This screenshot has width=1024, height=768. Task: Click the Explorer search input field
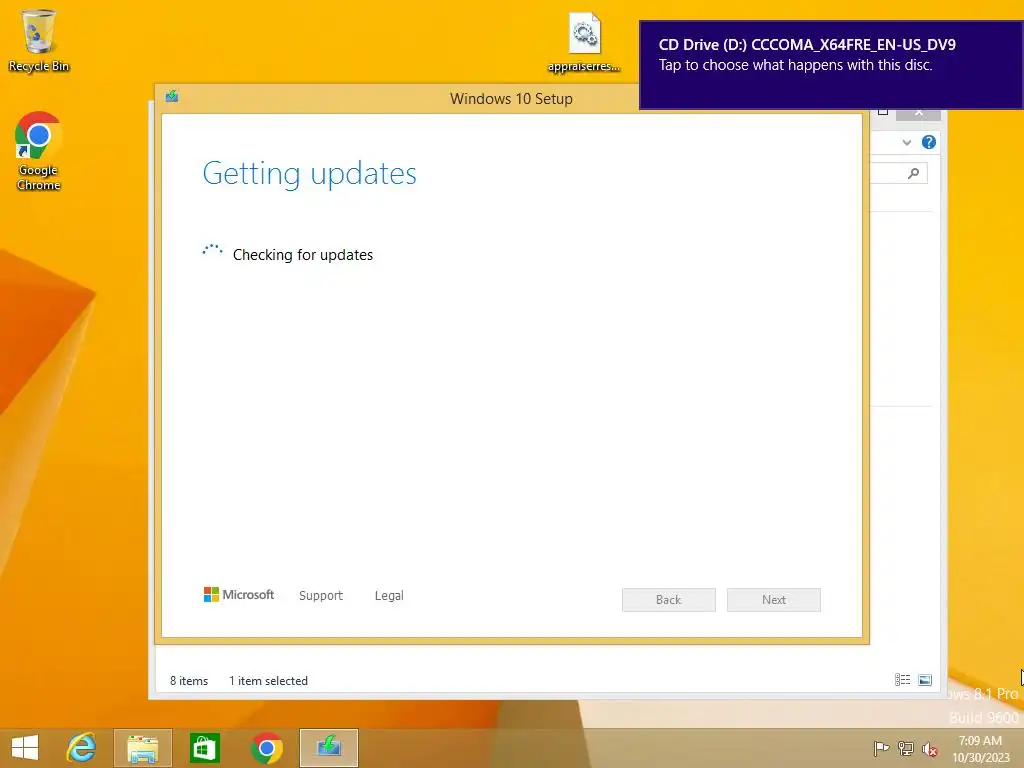tap(899, 173)
